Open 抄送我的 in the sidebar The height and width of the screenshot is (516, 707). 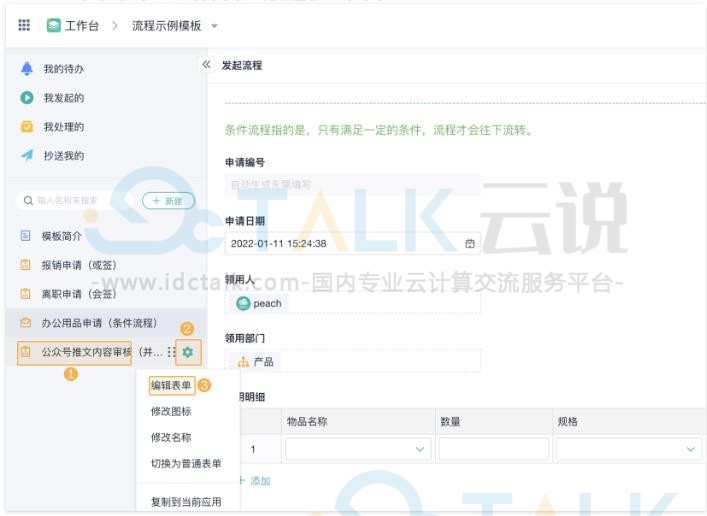64,156
